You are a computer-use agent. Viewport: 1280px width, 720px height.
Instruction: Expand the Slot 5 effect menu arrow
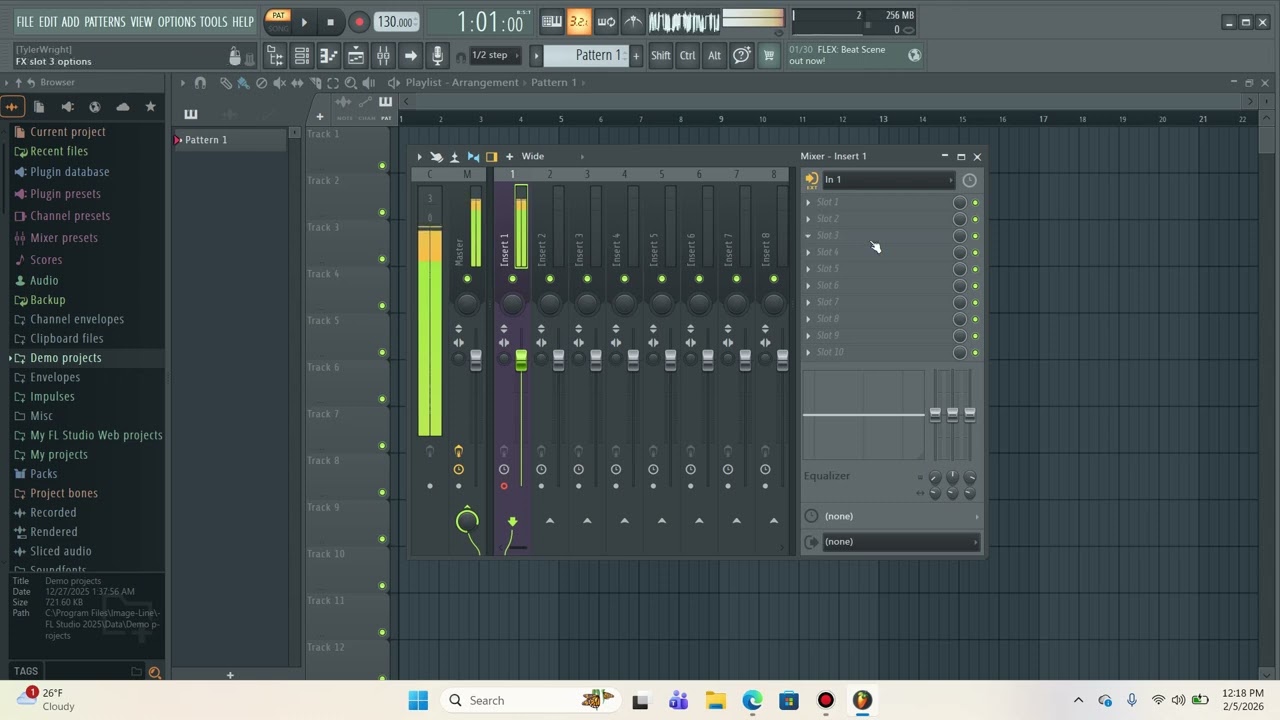[x=808, y=269]
